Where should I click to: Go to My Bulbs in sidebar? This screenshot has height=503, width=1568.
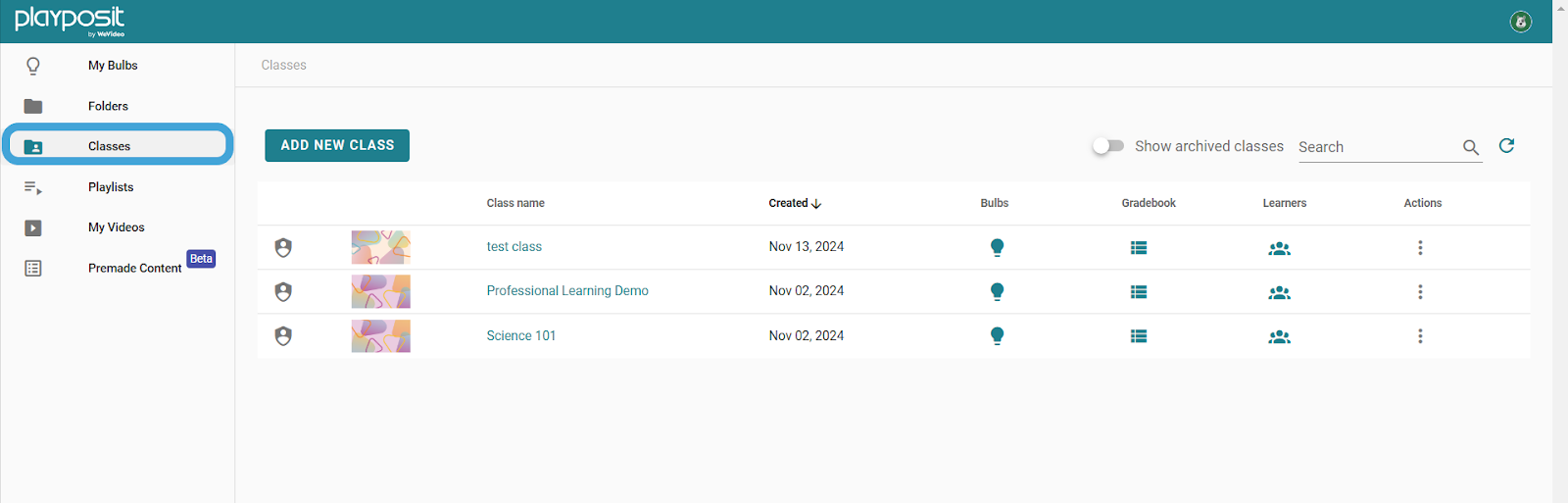pos(113,66)
